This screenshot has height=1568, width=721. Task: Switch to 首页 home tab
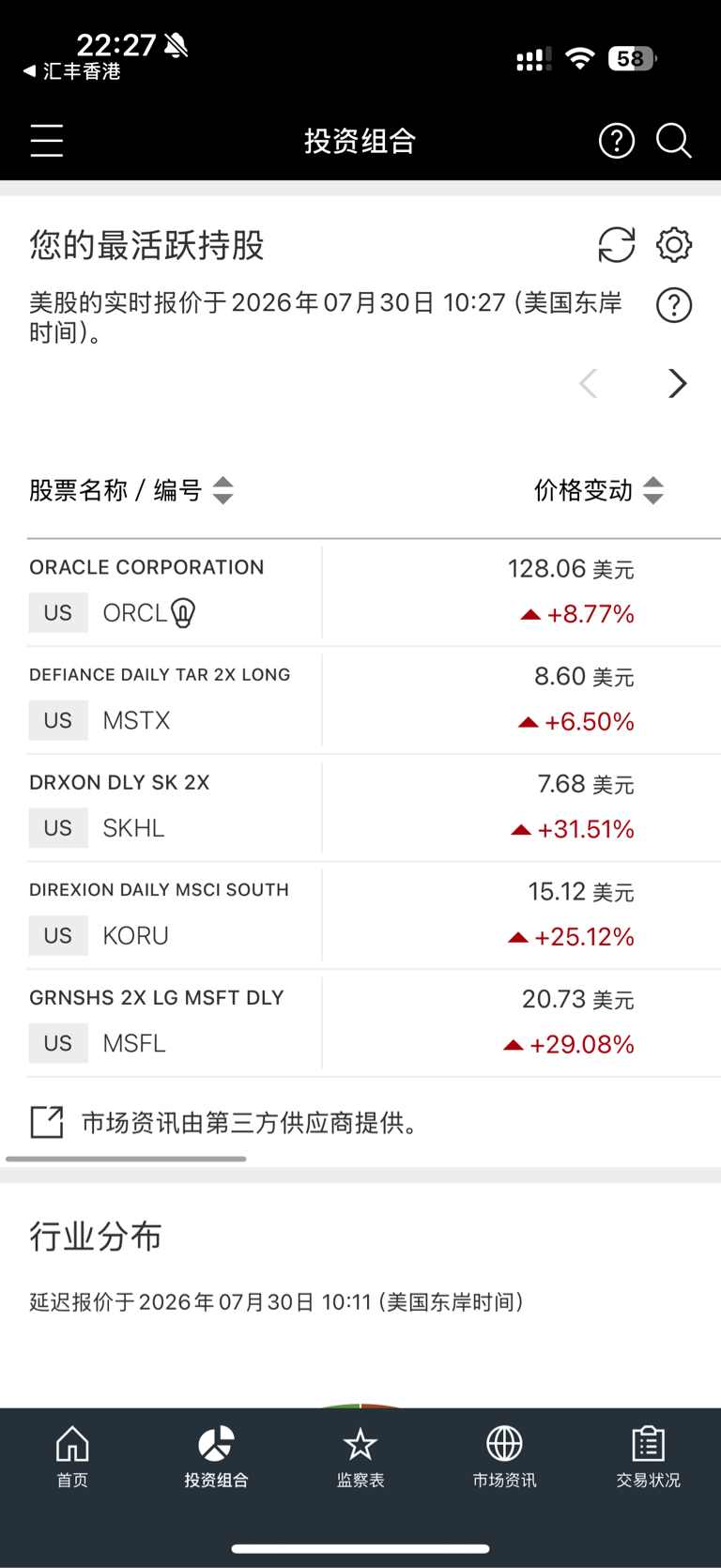coord(72,1457)
